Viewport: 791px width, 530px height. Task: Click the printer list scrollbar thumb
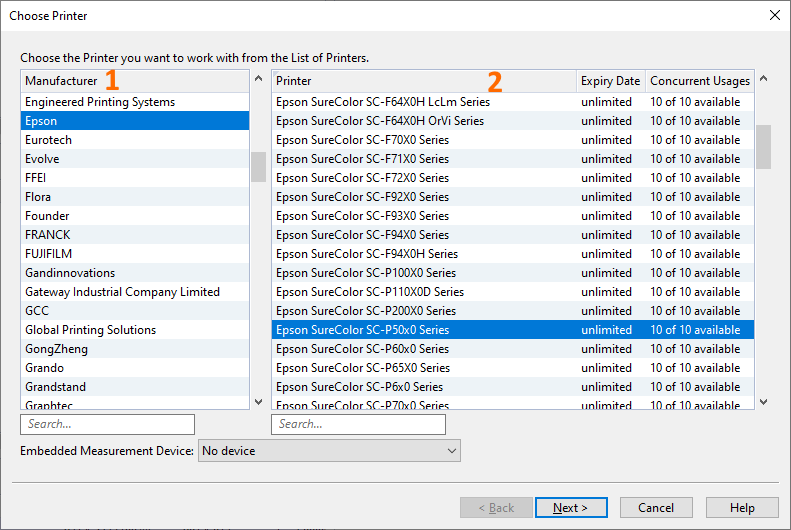(763, 147)
